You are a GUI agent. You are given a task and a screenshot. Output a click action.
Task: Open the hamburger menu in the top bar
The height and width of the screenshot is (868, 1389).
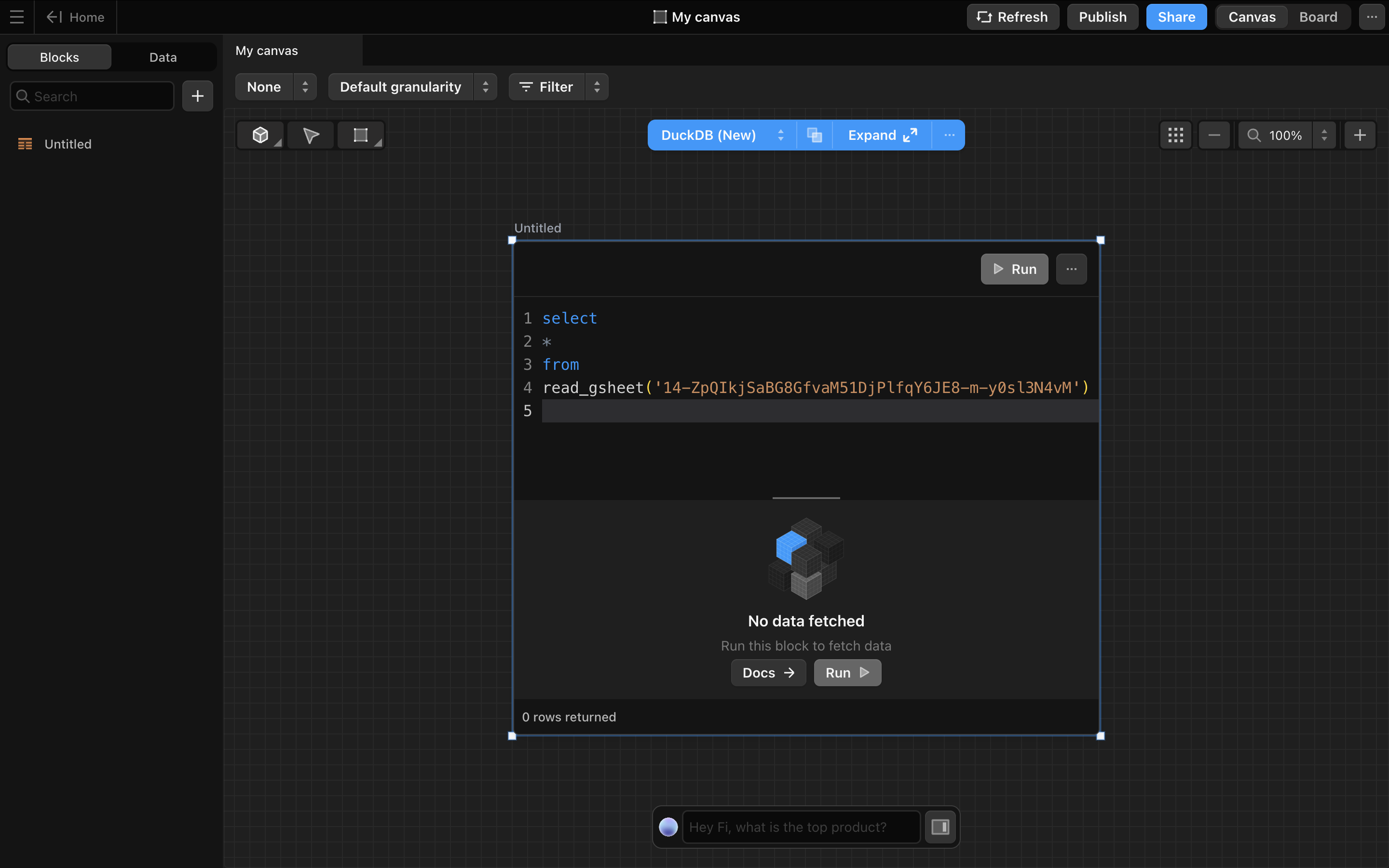(17, 17)
